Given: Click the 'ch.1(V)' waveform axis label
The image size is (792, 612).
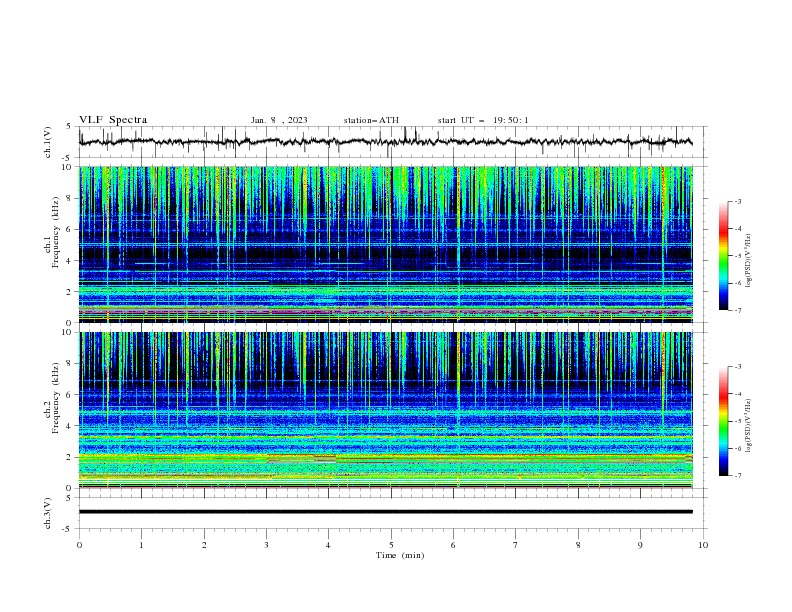Looking at the screenshot, I should [48, 142].
